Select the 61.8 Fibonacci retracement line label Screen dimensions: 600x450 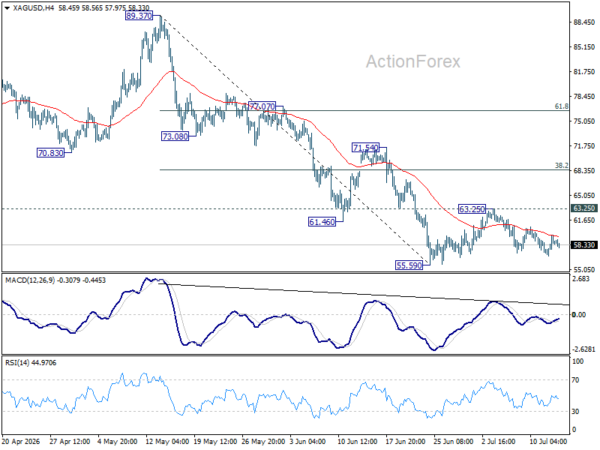coord(561,106)
